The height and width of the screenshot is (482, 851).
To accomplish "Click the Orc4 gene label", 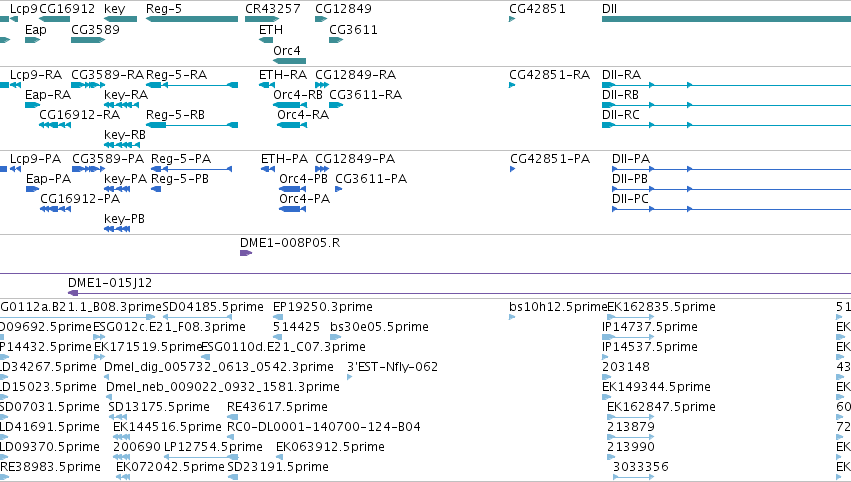I will [x=287, y=50].
